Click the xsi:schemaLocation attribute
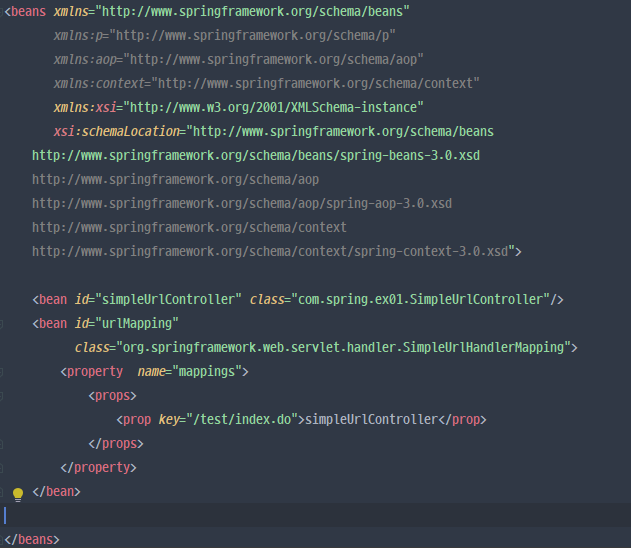 (116, 132)
